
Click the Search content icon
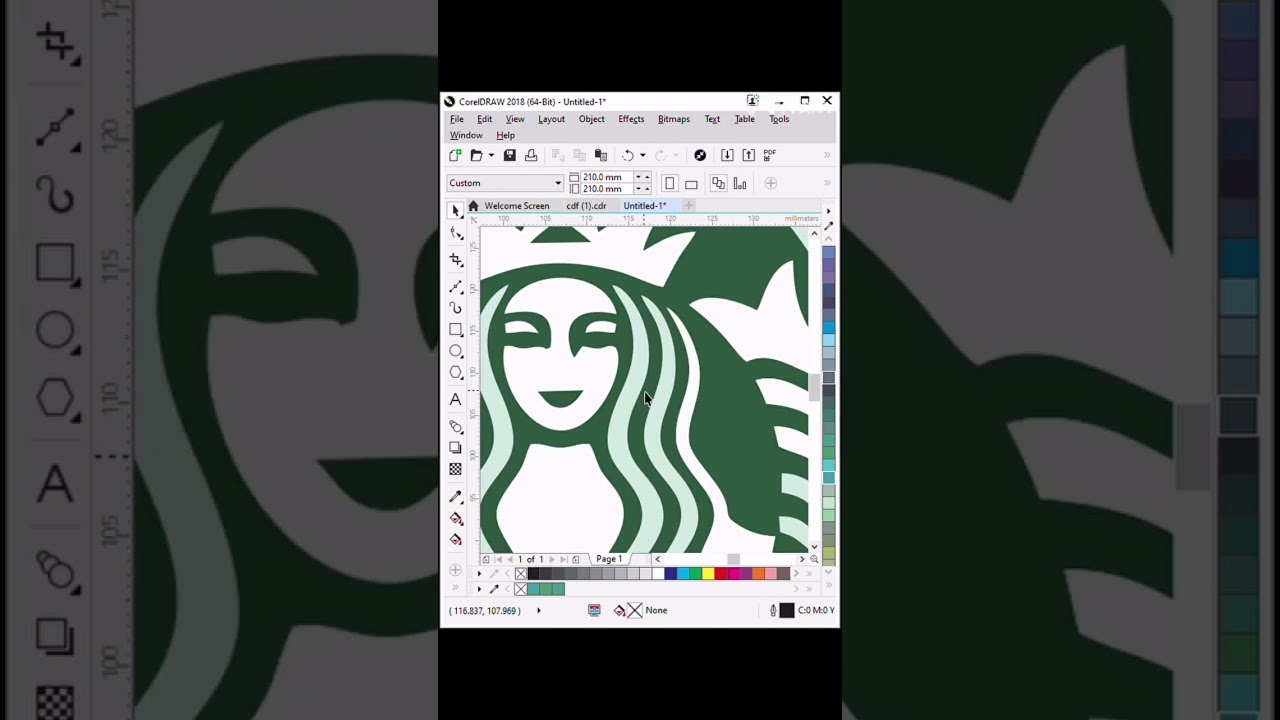700,155
